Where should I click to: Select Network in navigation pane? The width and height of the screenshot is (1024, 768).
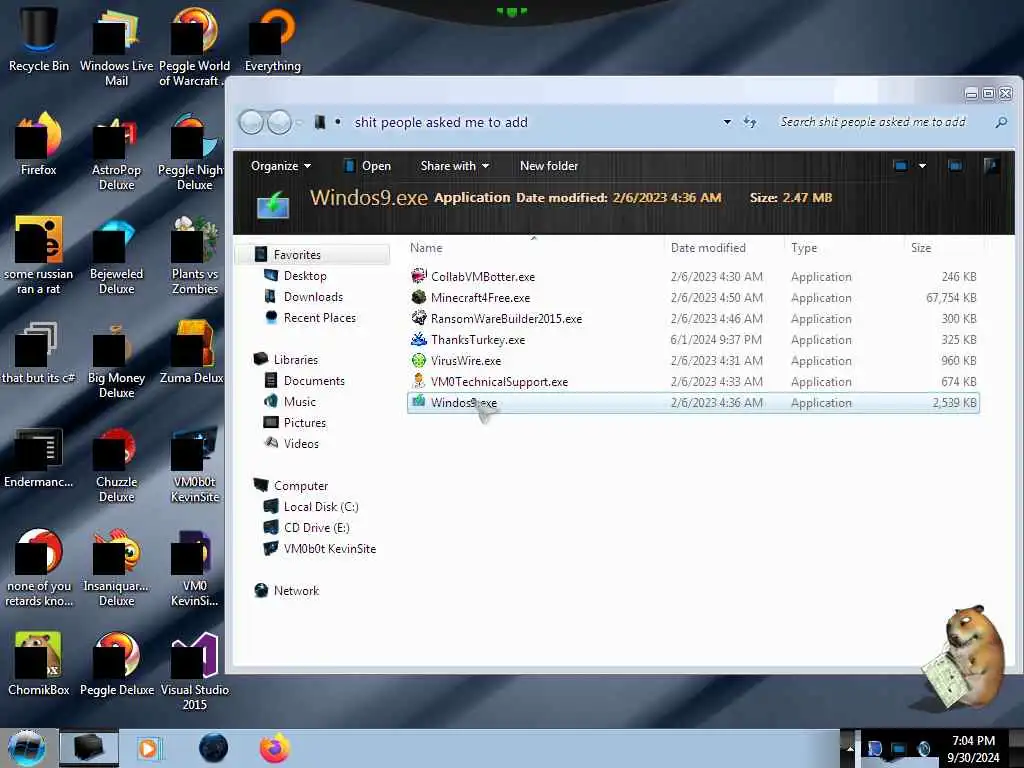pyautogui.click(x=296, y=590)
